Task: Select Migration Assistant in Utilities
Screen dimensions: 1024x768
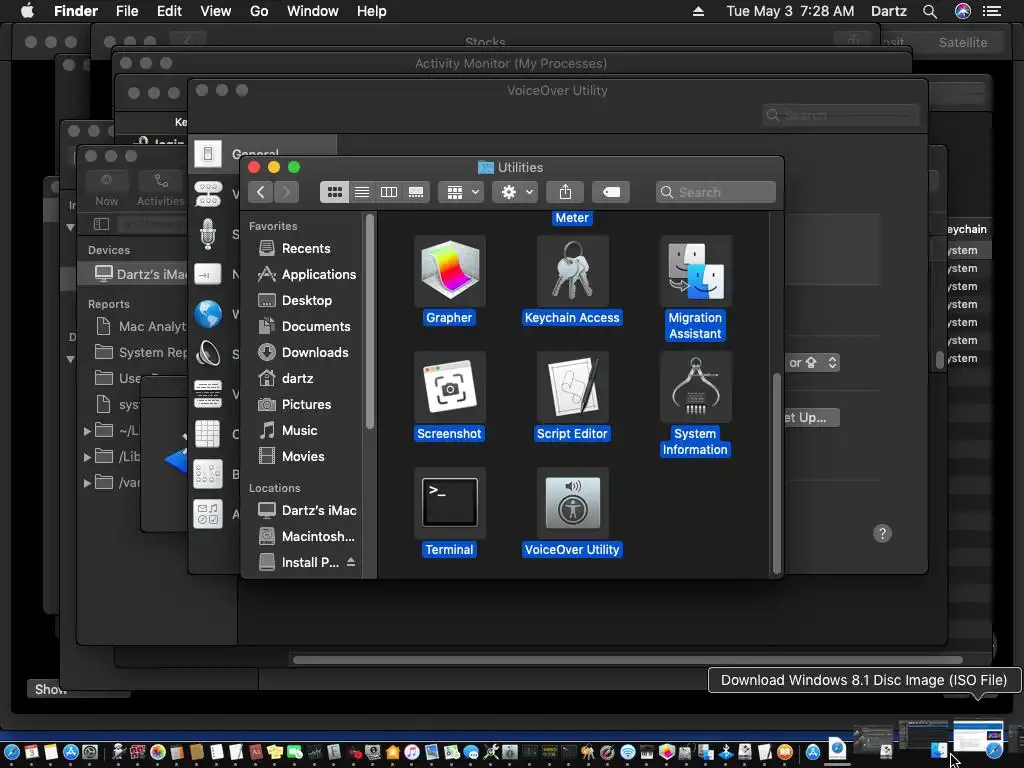Action: tap(696, 271)
